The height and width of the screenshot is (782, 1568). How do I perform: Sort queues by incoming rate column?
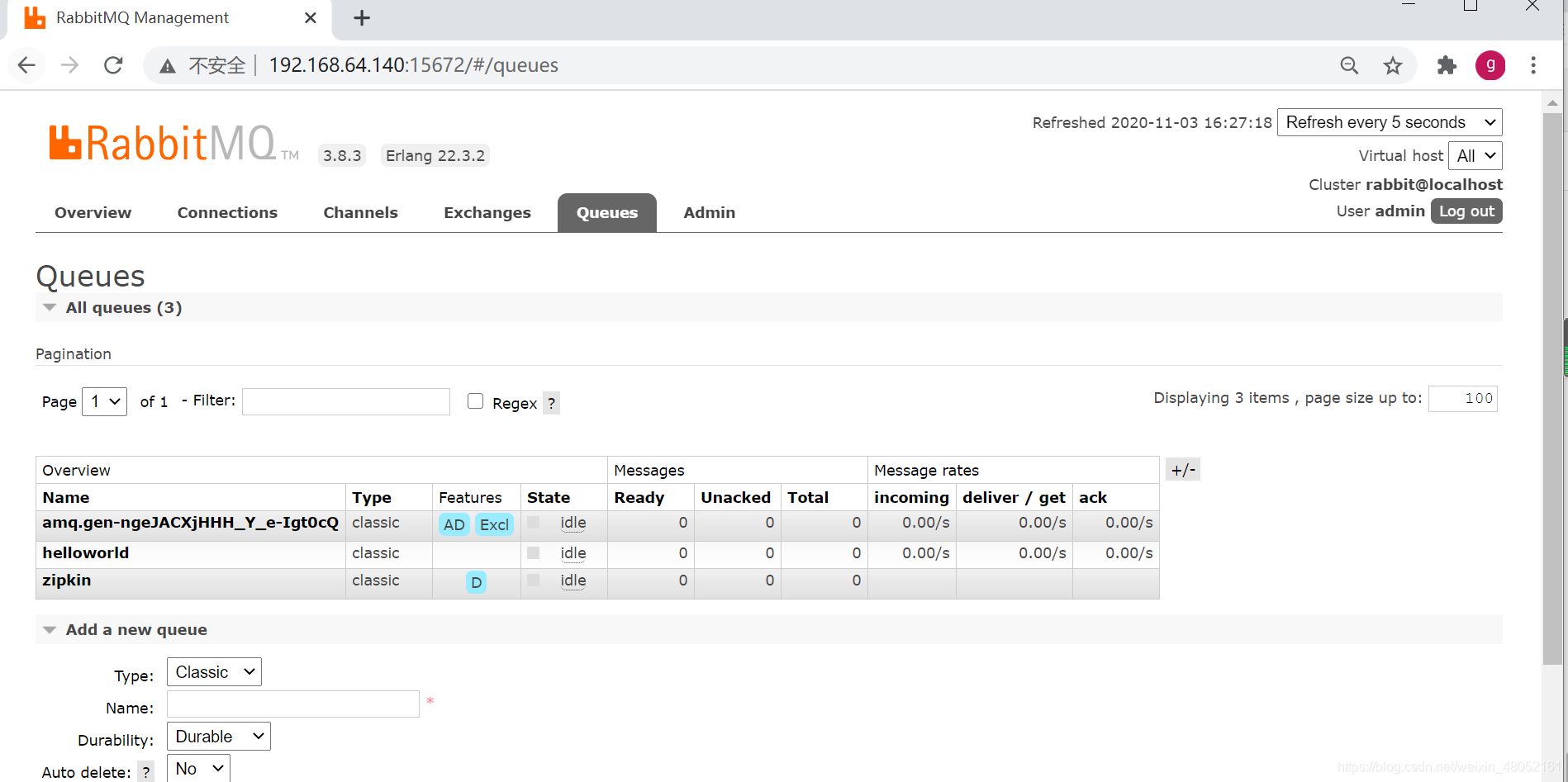click(x=911, y=498)
